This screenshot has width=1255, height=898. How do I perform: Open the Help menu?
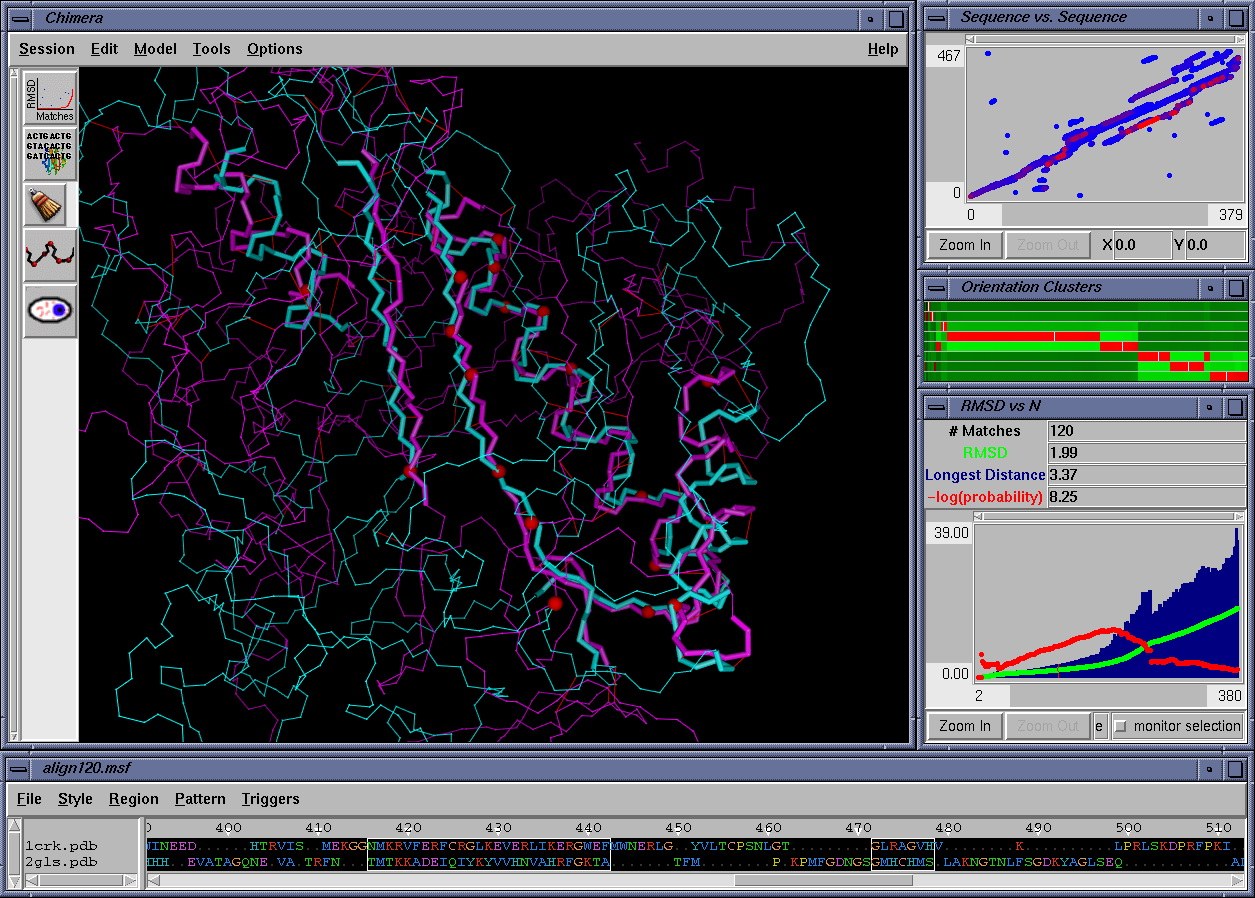[x=883, y=48]
